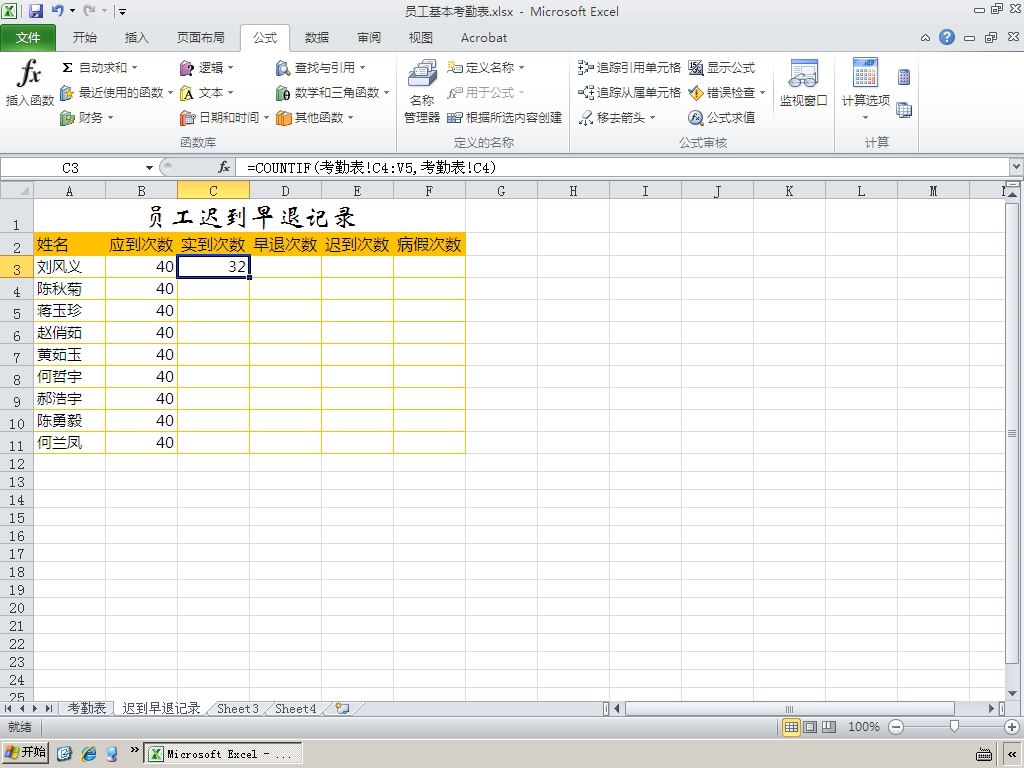Click the horizontal scrollbar thumb
The image size is (1024, 768).
point(790,709)
